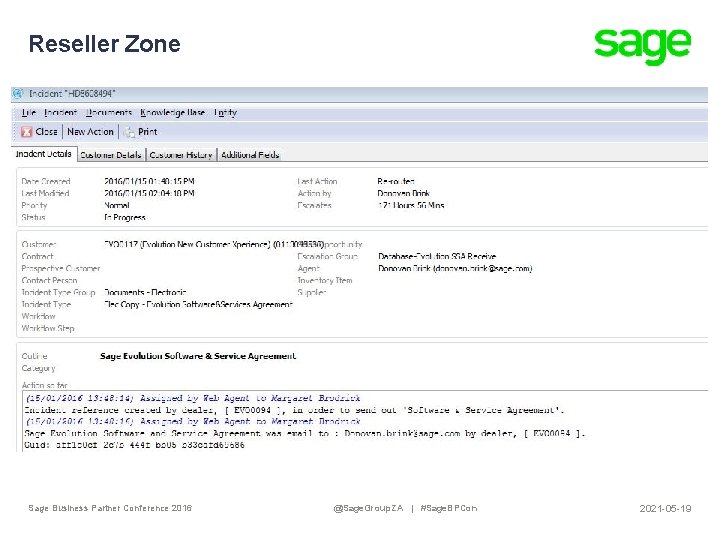Switch to the Incident Details tab
Viewport: 720px width, 540px height.
click(44, 154)
